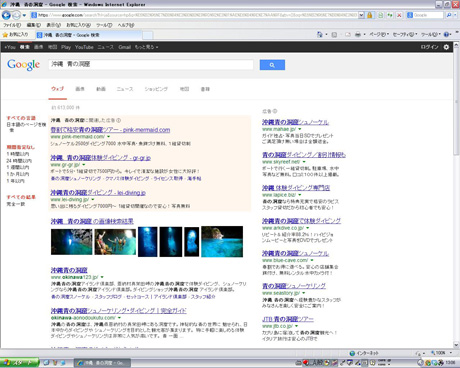Screen dimensions: 460x368
Task: Open dropdown arrow beside www.okinawa123.jp URL
Action: 102,277
